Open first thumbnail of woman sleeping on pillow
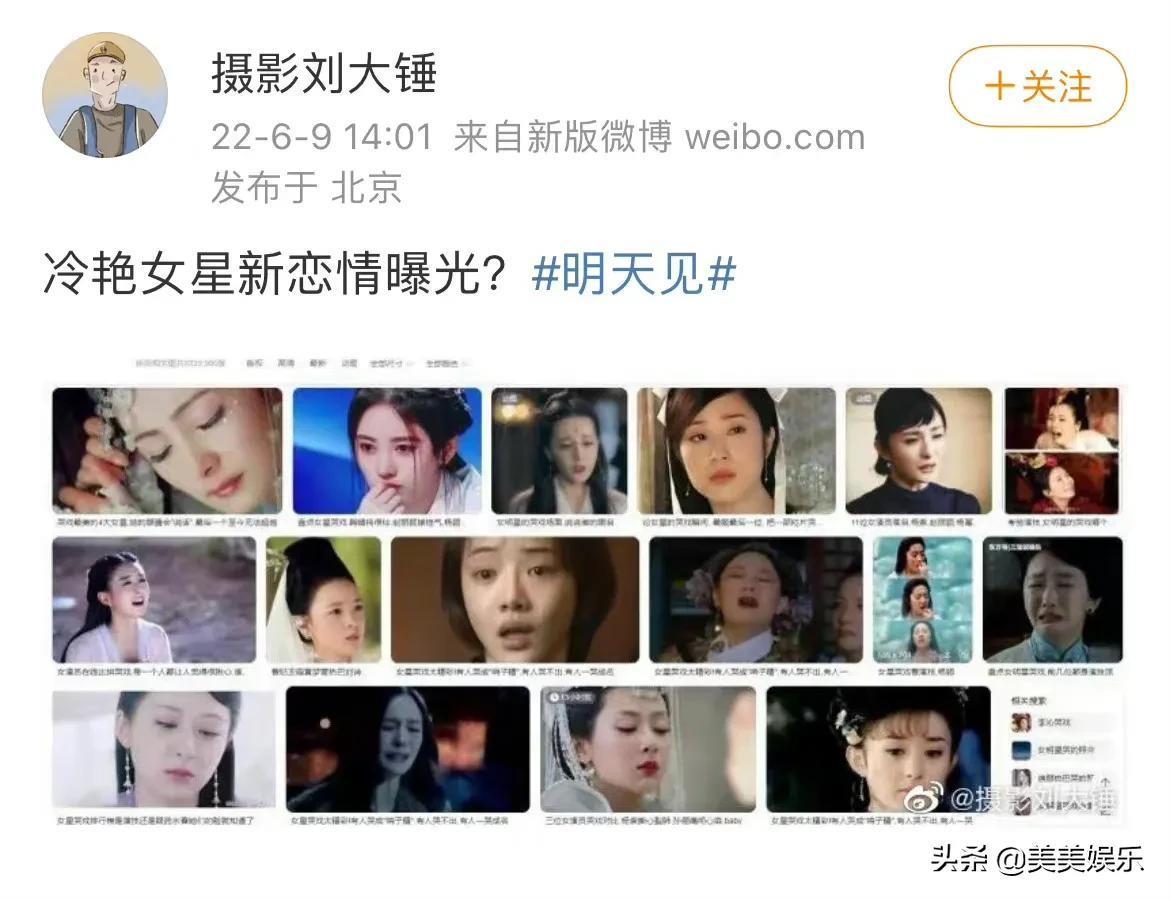The height and width of the screenshot is (899, 1170). pyautogui.click(x=167, y=451)
